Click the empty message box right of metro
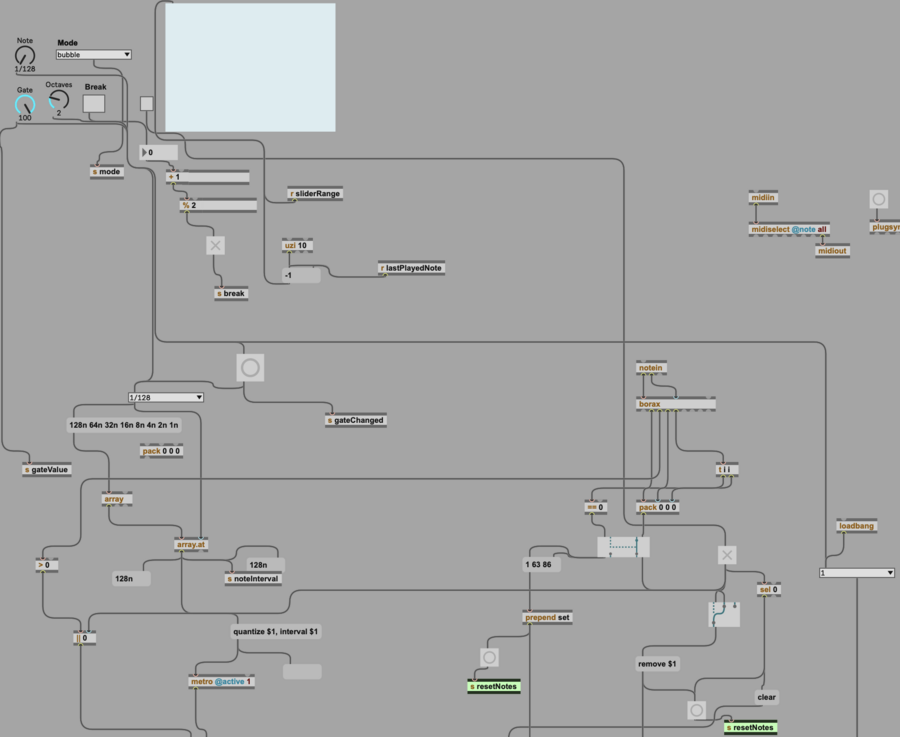 click(302, 672)
